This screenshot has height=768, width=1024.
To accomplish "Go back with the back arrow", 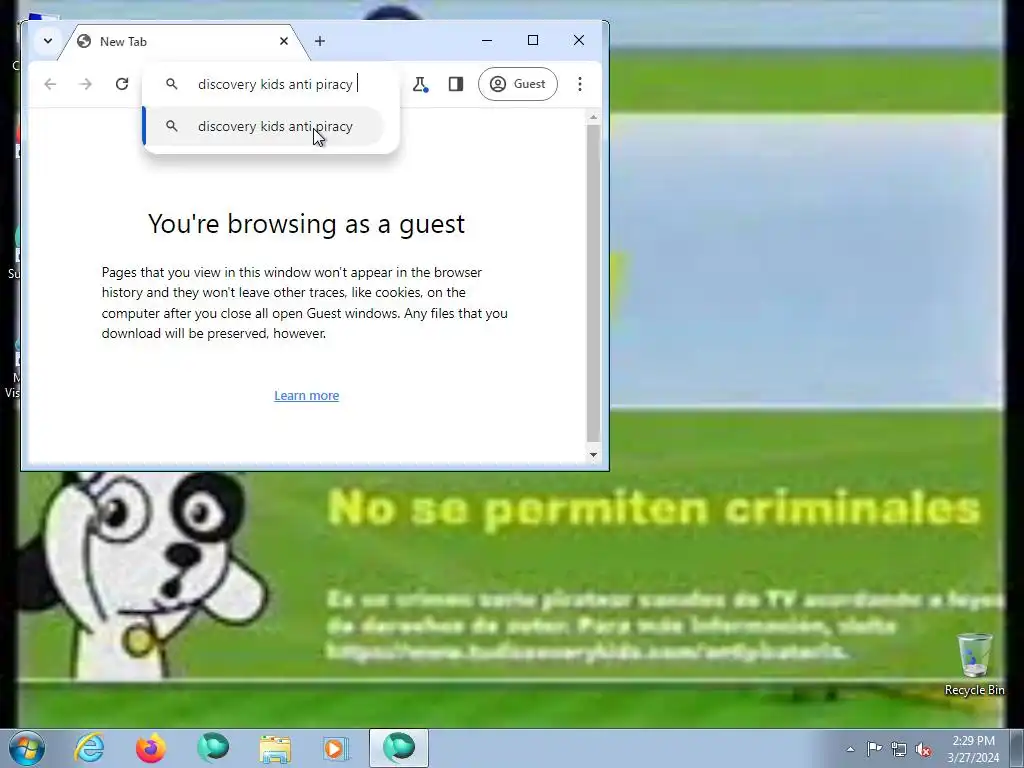I will click(x=50, y=84).
